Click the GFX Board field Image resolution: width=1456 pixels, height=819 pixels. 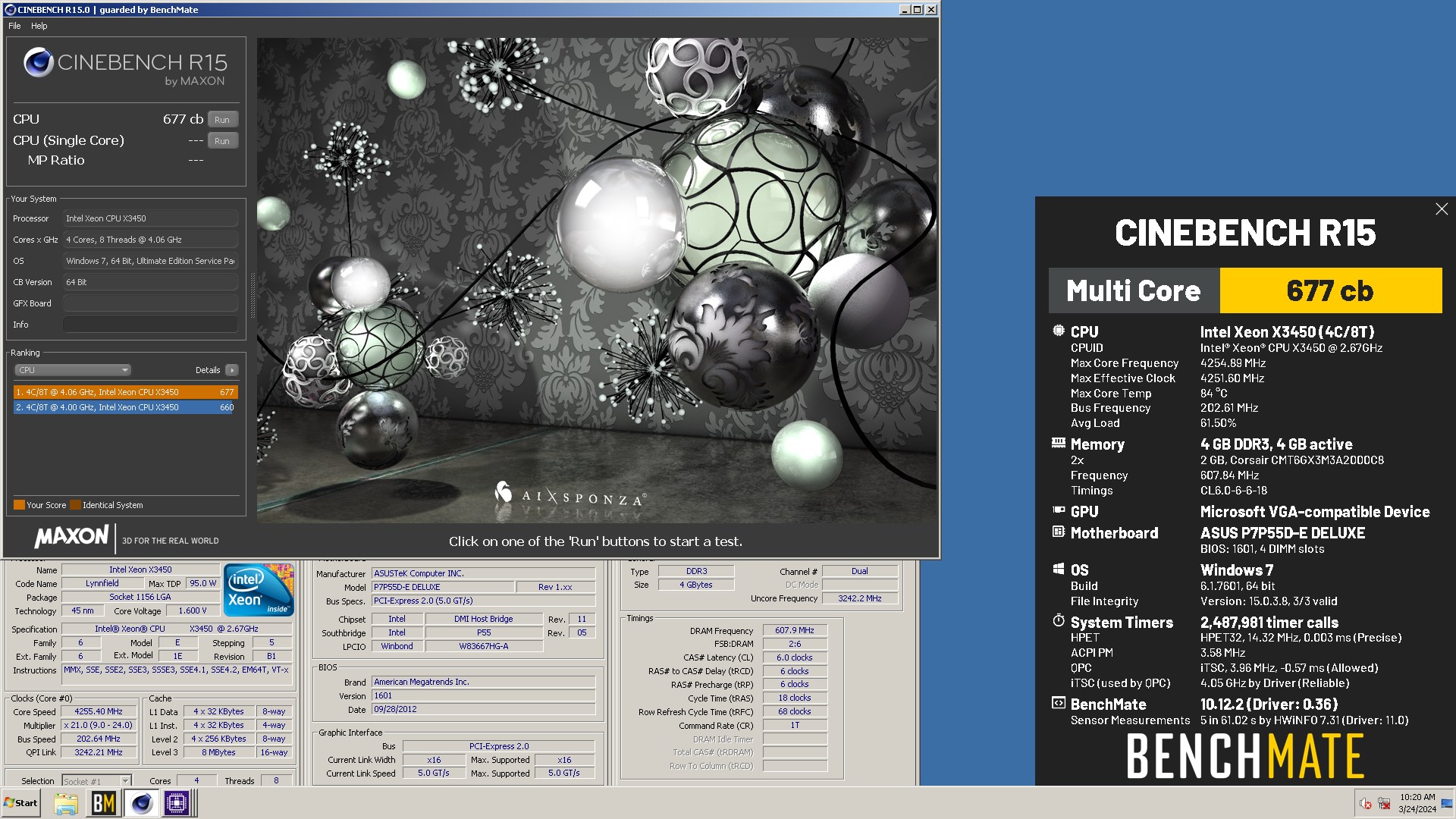150,303
